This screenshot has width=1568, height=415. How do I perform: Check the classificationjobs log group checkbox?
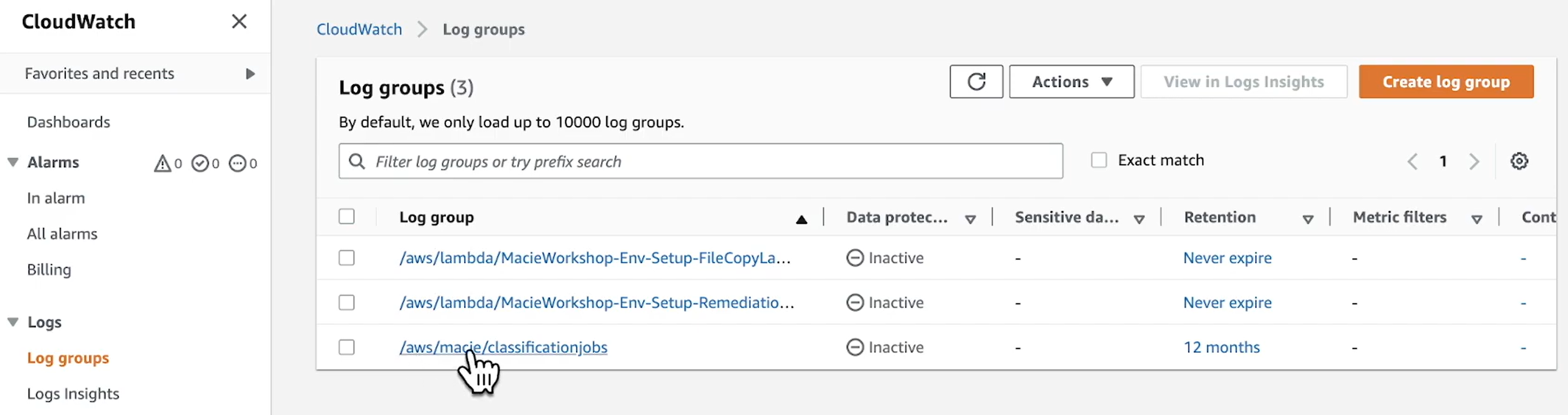(346, 347)
